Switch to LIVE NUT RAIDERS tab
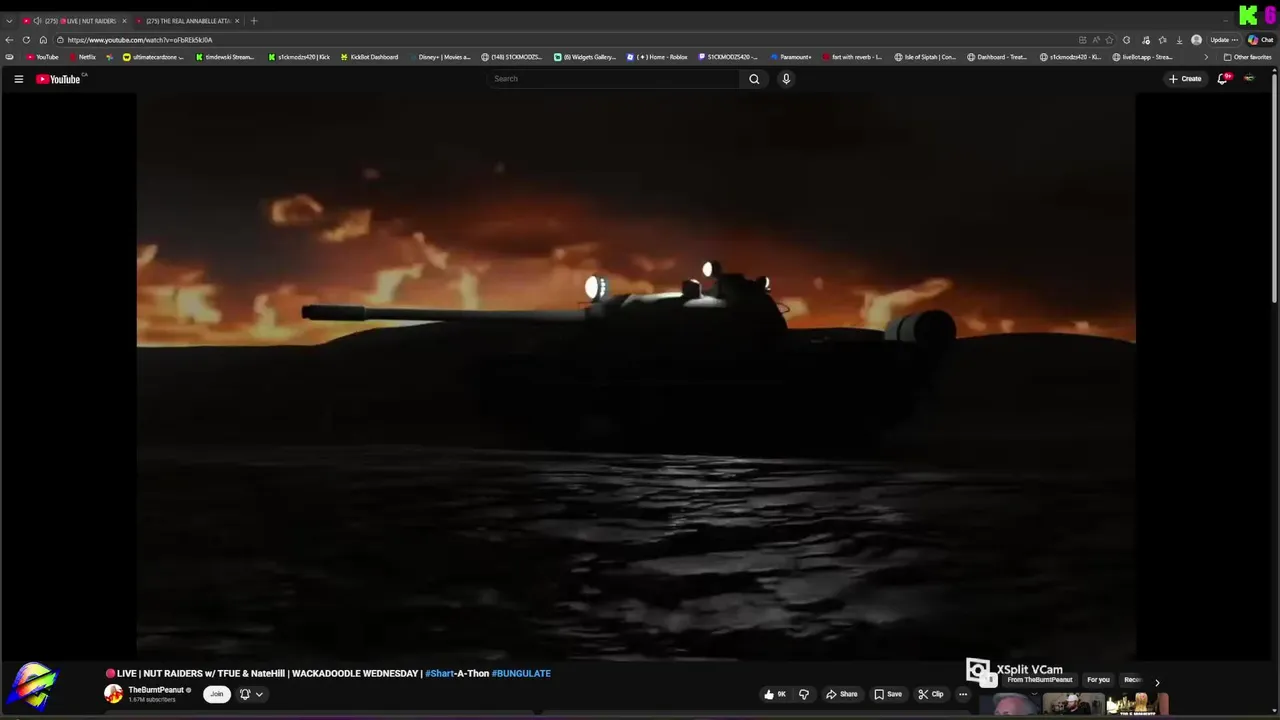1280x720 pixels. (x=75, y=21)
